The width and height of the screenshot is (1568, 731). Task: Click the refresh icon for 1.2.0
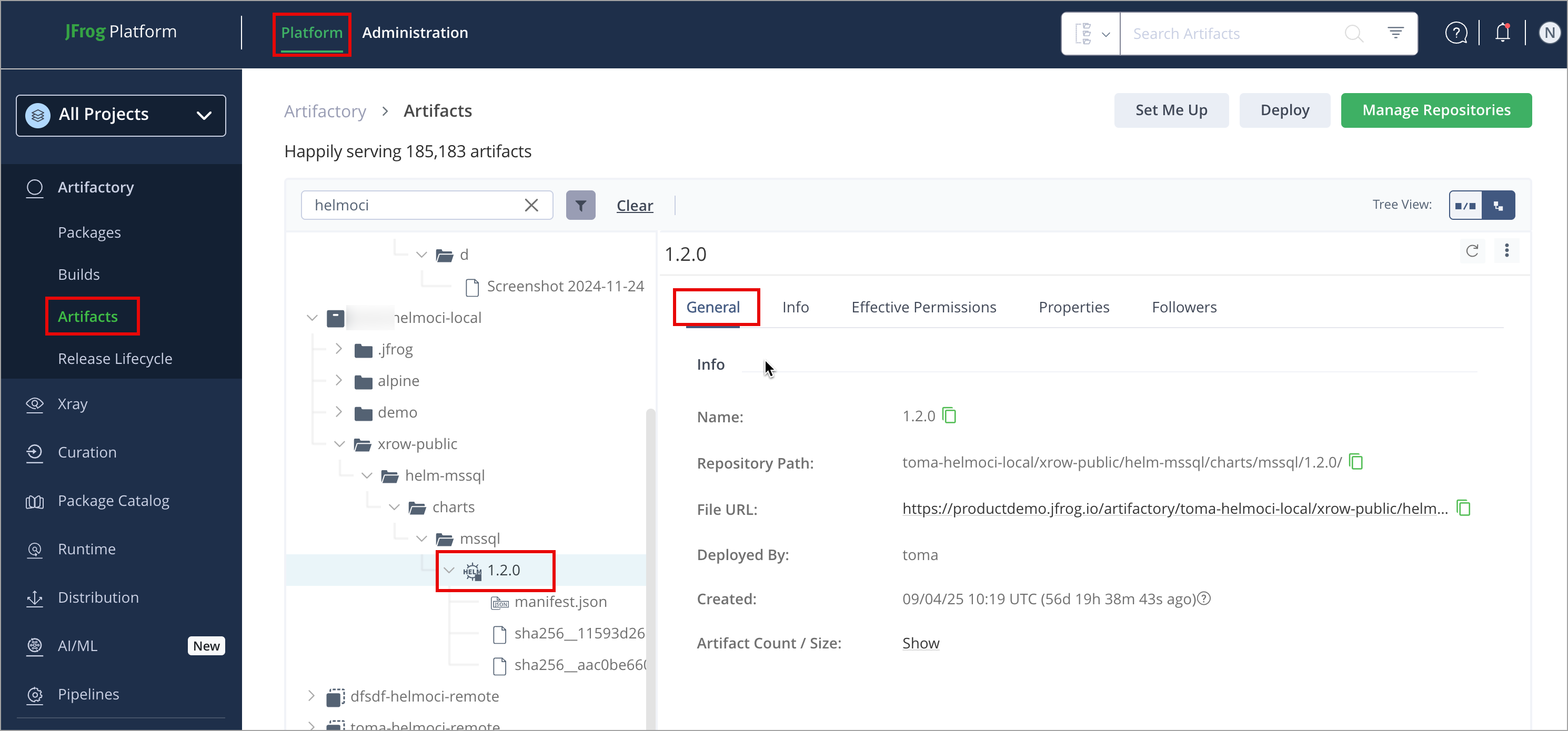1472,251
